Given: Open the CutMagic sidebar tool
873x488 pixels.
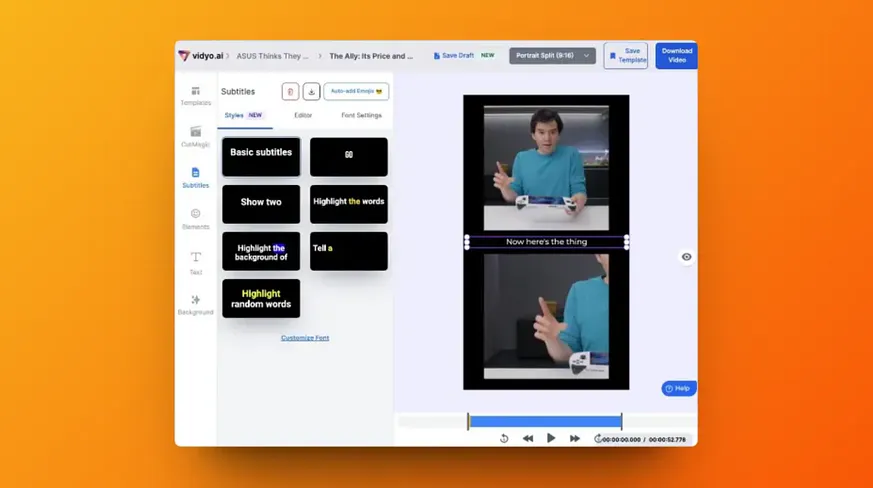Looking at the screenshot, I should point(195,137).
